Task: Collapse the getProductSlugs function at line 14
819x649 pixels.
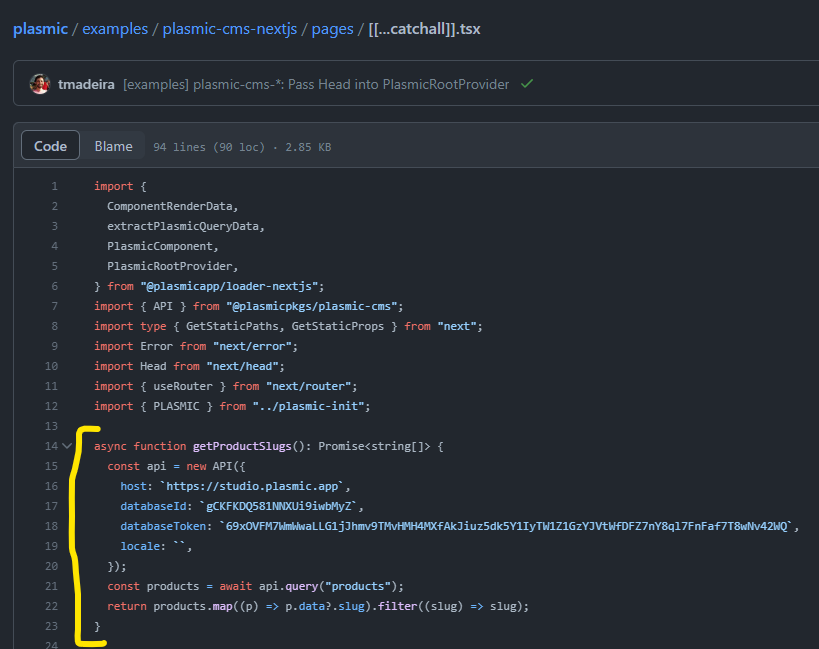Action: pos(67,446)
